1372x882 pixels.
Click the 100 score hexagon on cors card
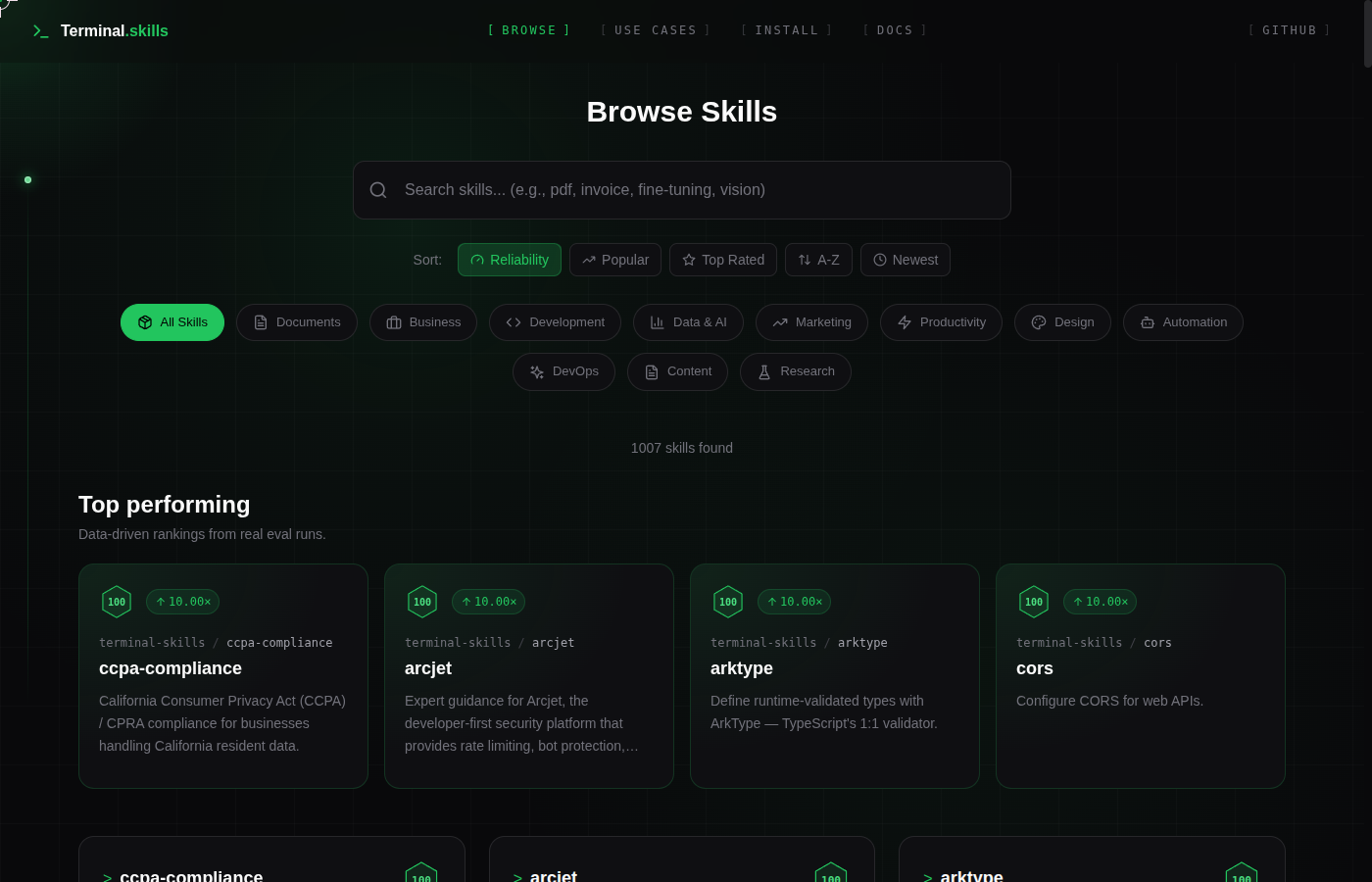1034,602
